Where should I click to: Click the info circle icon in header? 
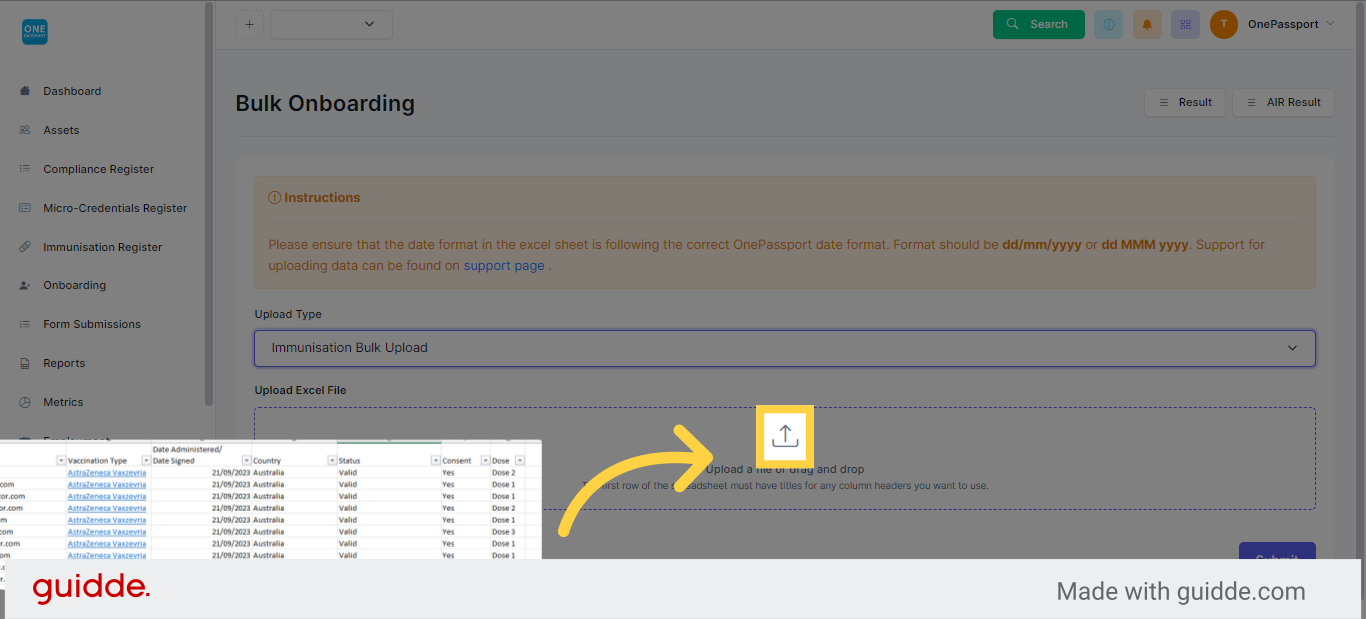pyautogui.click(x=1108, y=24)
